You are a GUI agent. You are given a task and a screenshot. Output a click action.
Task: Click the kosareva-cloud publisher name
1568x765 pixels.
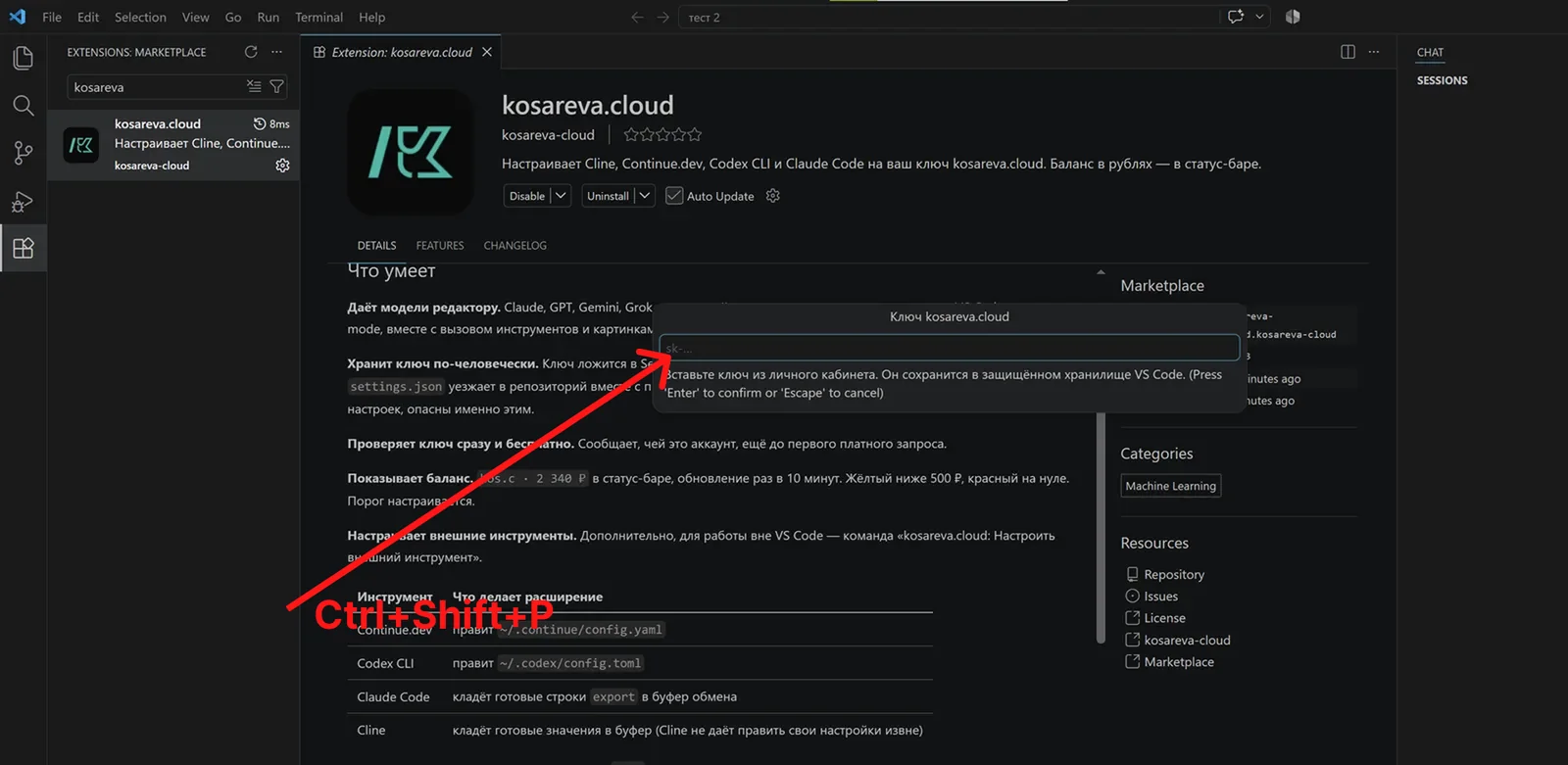pos(548,134)
